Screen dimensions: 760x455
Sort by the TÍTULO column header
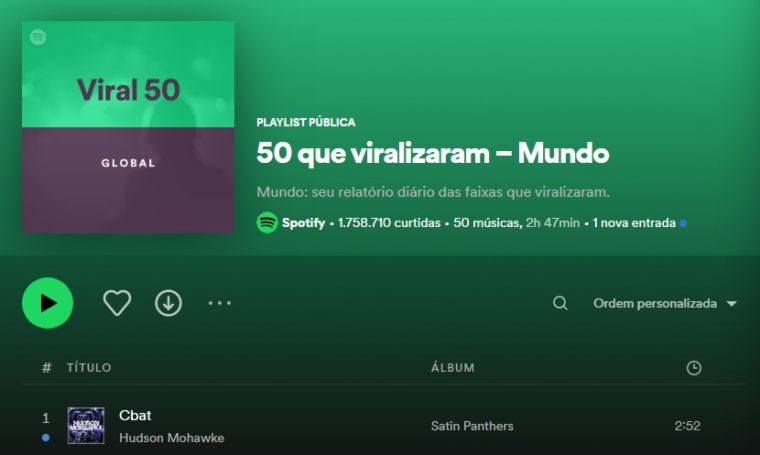[x=89, y=368]
